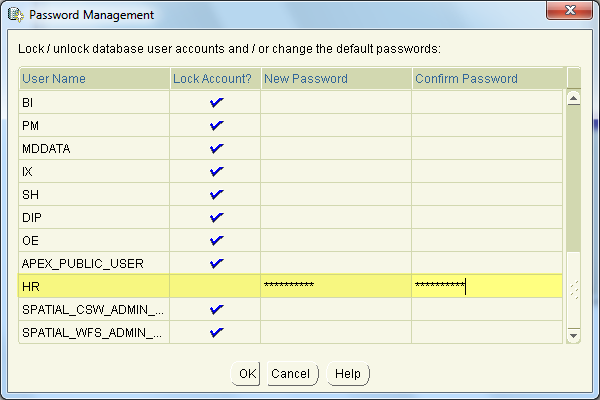Check the Lock Account cell for HR
This screenshot has width=600, height=400.
click(x=215, y=286)
